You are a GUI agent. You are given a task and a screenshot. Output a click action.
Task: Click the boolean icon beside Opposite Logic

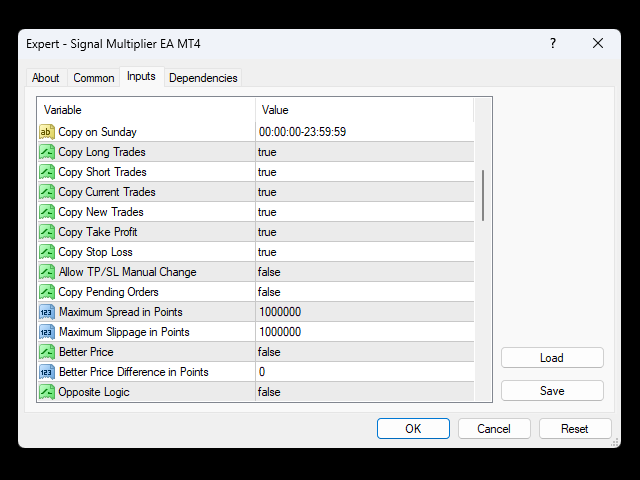47,392
